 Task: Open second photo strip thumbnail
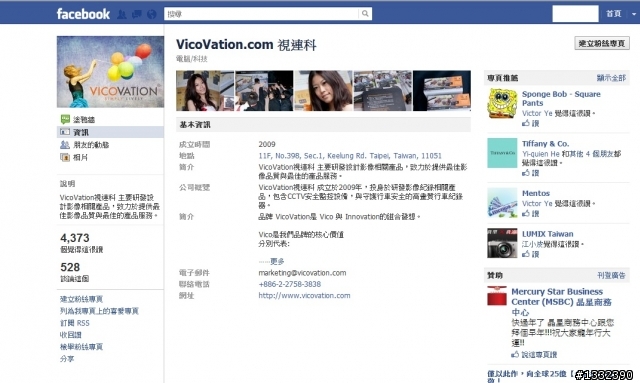tap(264, 91)
